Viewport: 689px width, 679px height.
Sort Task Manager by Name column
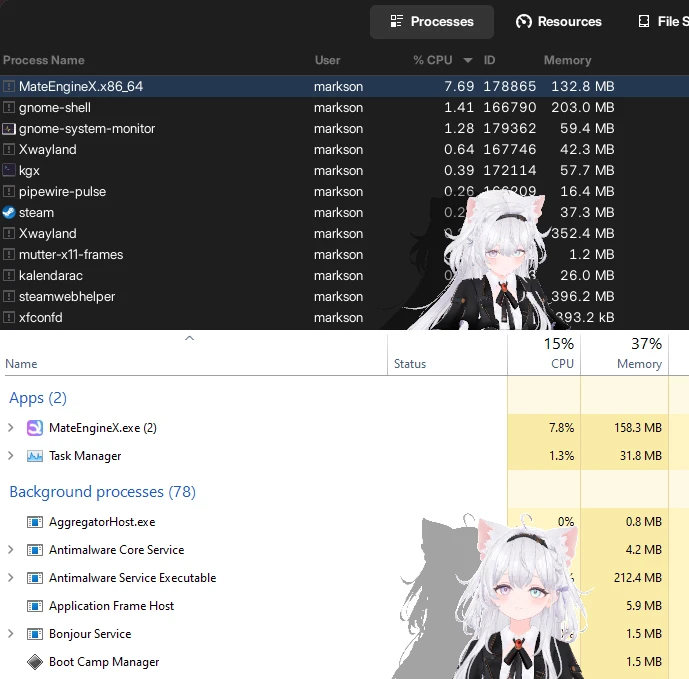[21, 364]
